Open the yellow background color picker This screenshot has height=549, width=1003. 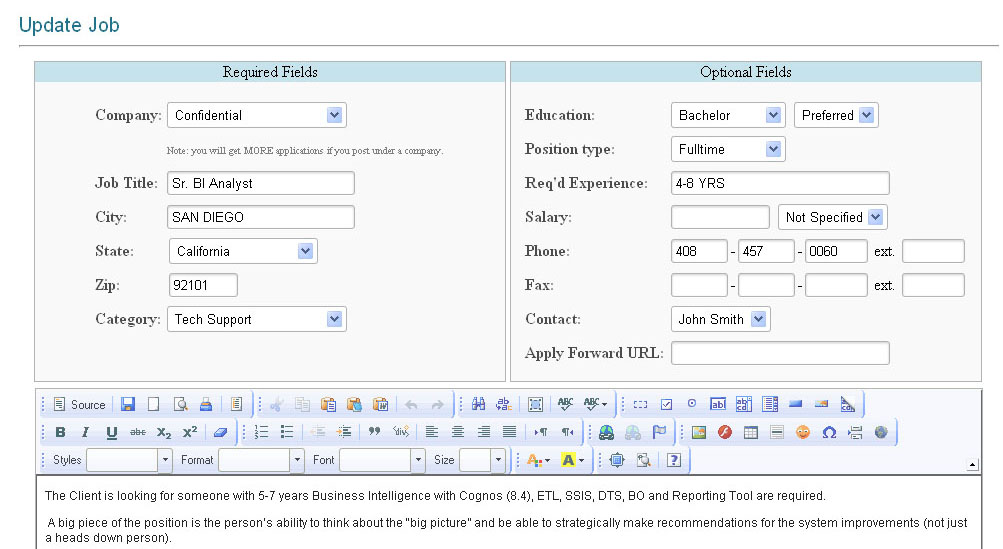point(573,460)
